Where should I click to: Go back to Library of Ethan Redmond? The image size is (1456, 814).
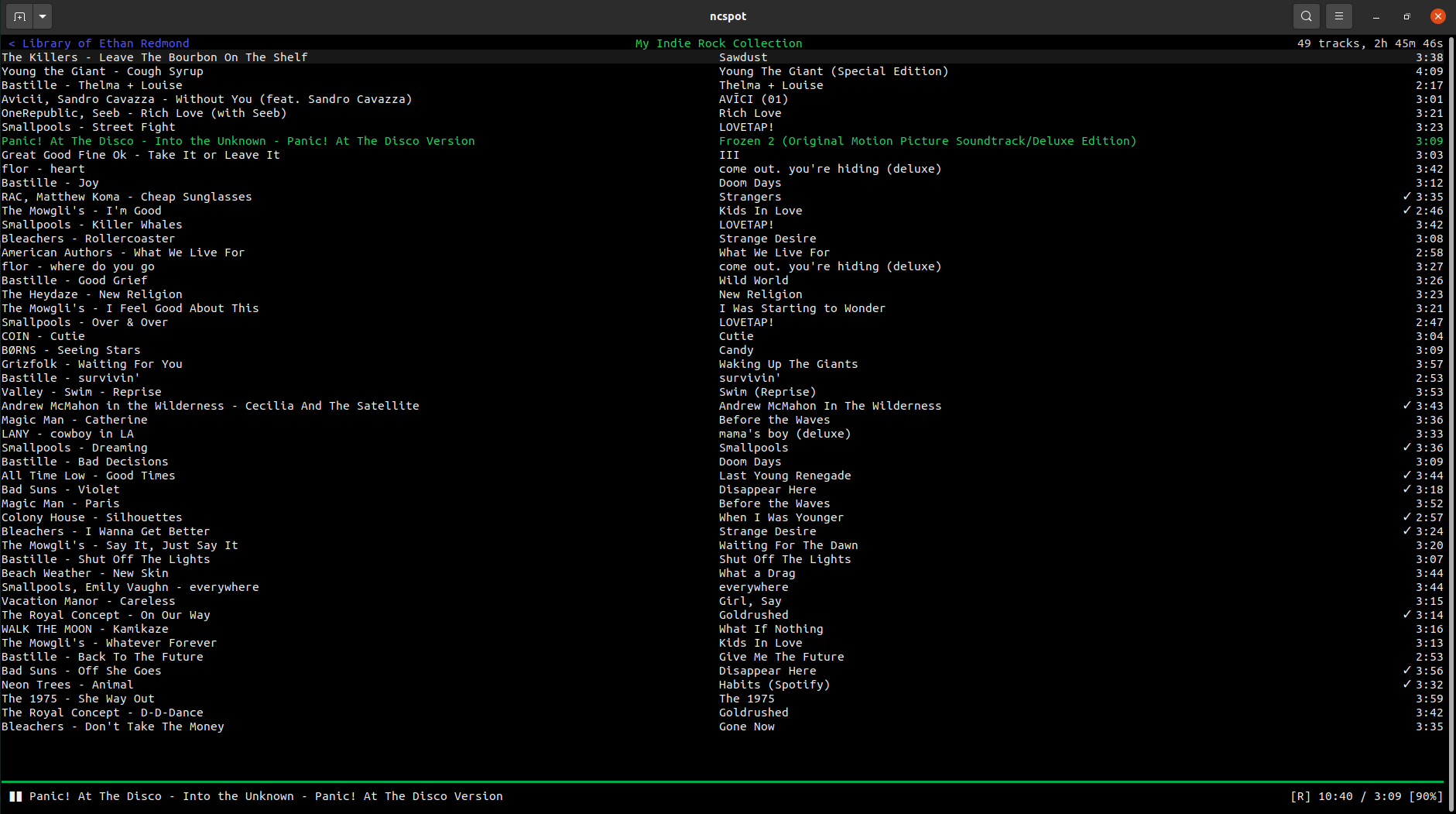[x=98, y=43]
